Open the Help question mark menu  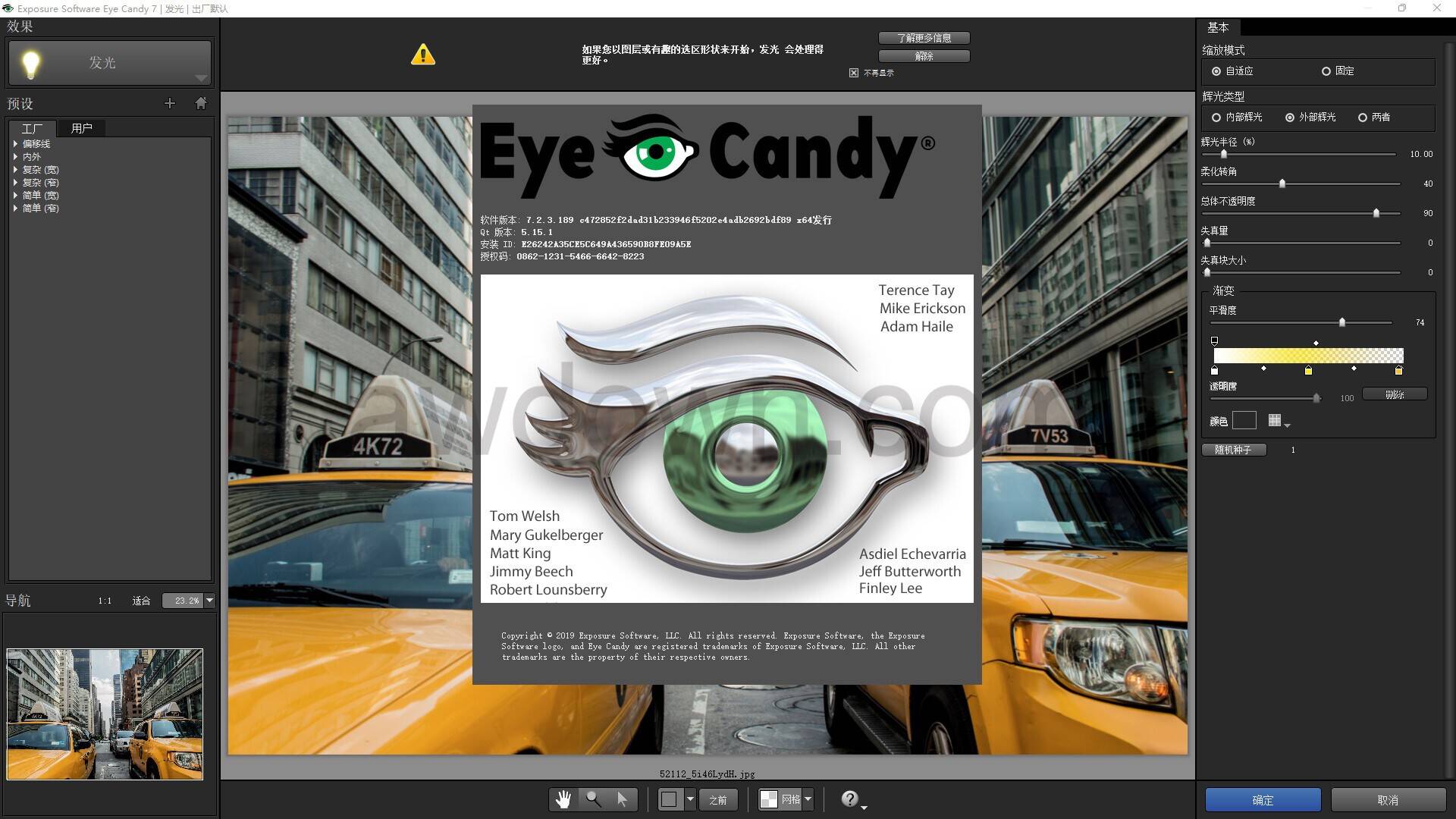(849, 798)
